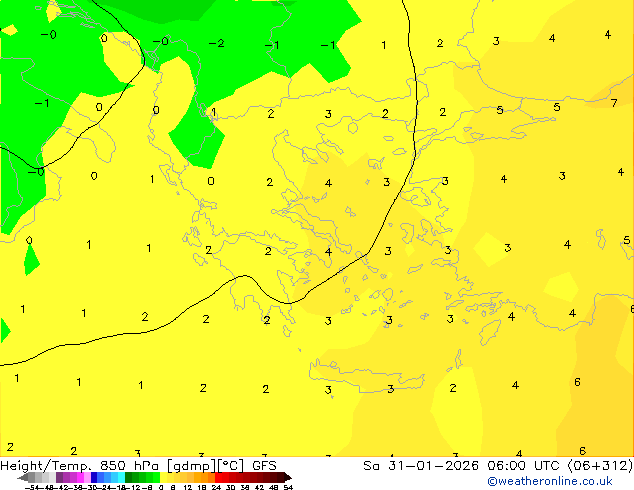Image resolution: width=634 pixels, height=490 pixels.
Task: Click the temperature label "7" on the map
Action: pos(614,103)
